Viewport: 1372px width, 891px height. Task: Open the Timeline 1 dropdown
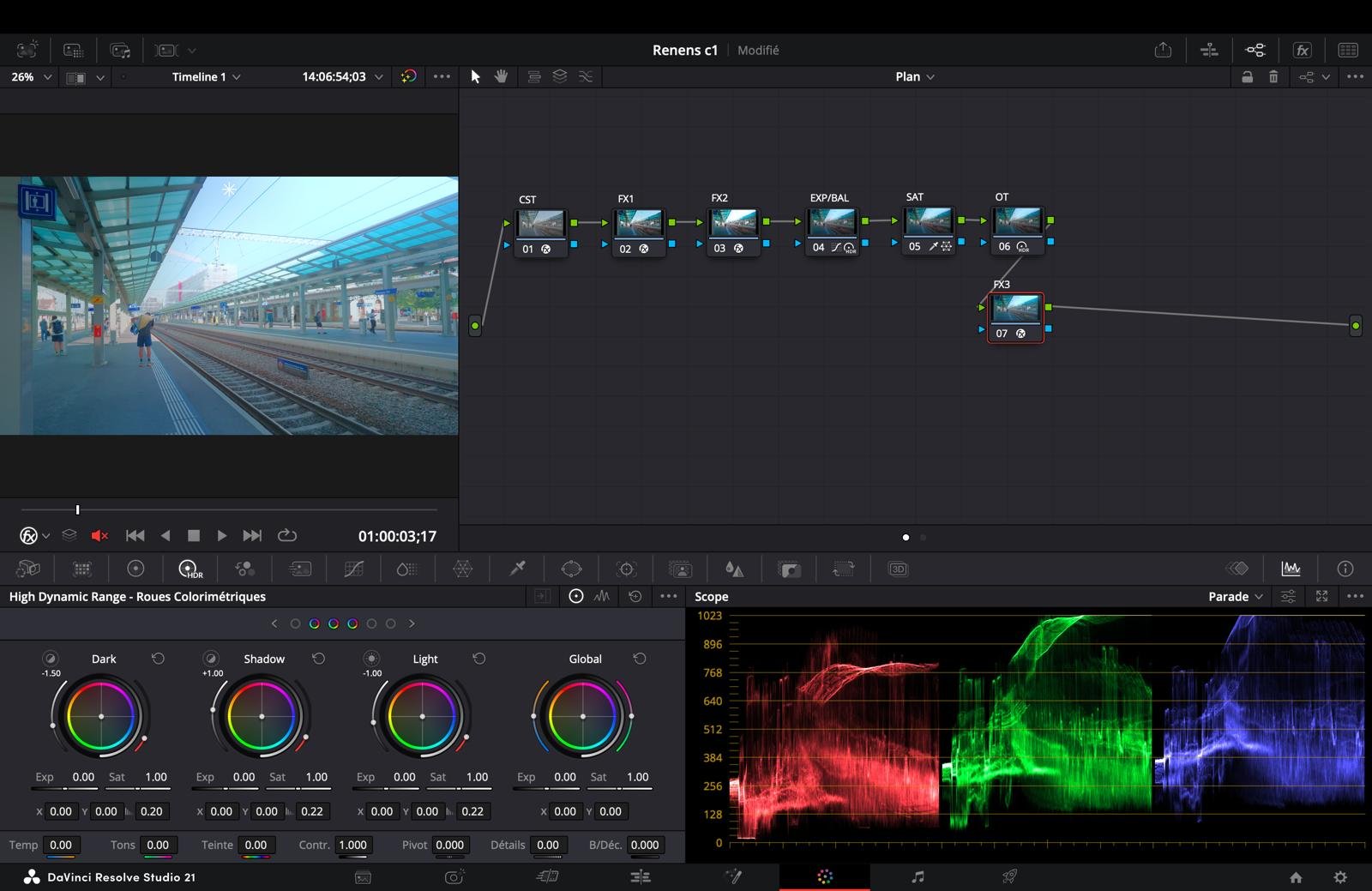pyautogui.click(x=206, y=77)
